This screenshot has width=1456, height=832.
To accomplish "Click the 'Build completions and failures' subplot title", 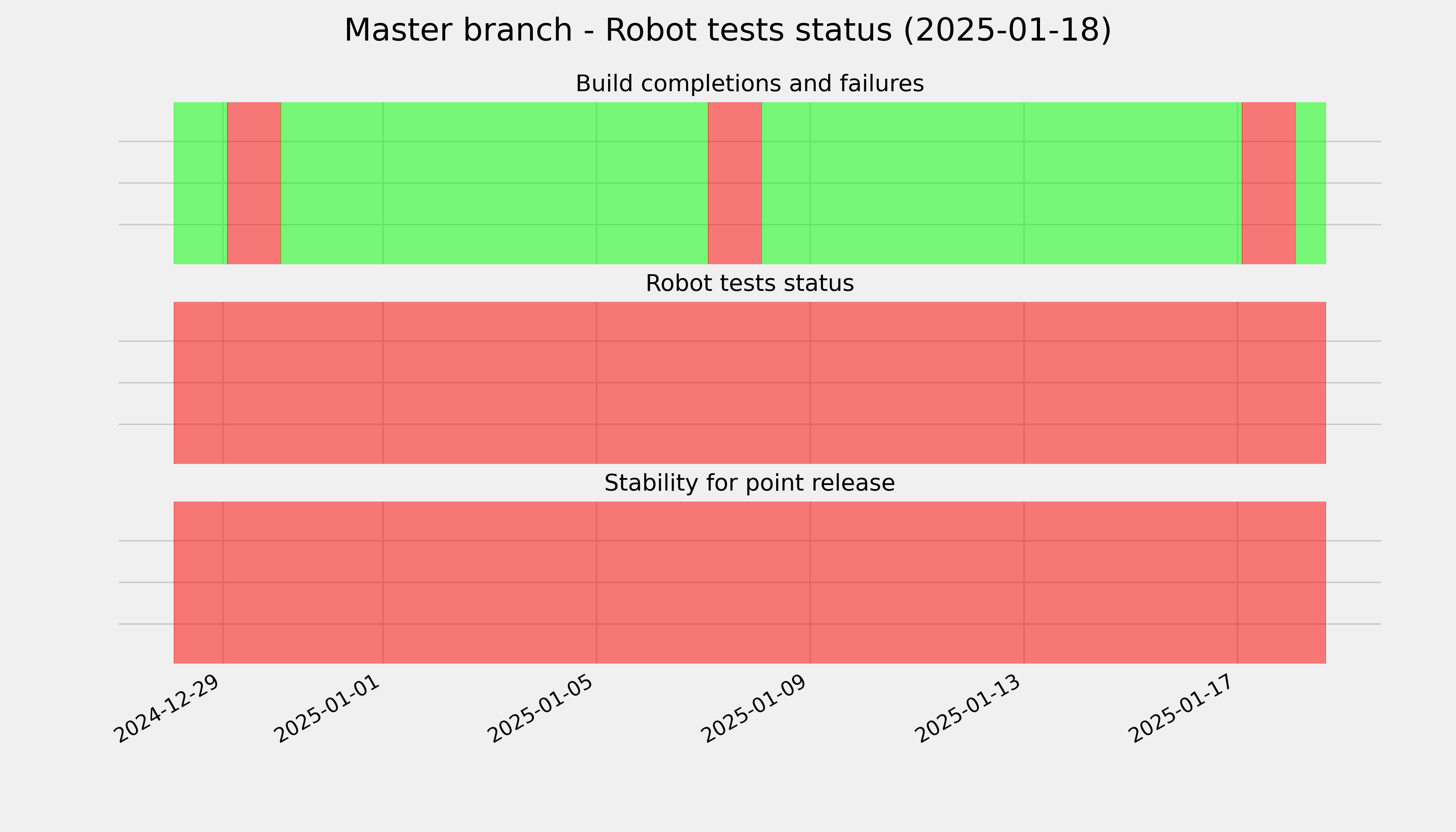I will tap(750, 84).
